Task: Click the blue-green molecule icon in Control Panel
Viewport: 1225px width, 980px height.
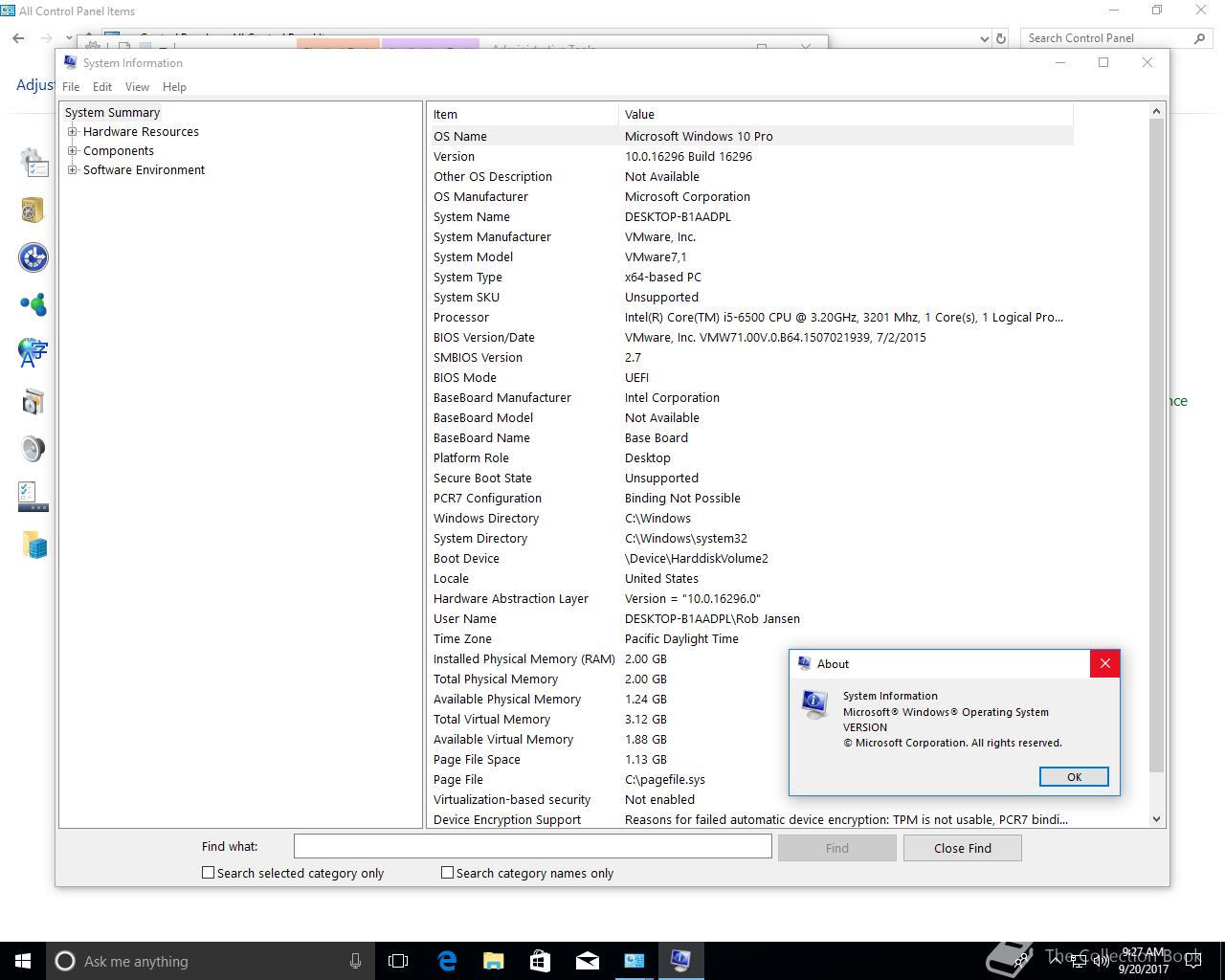Action: pyautogui.click(x=33, y=305)
